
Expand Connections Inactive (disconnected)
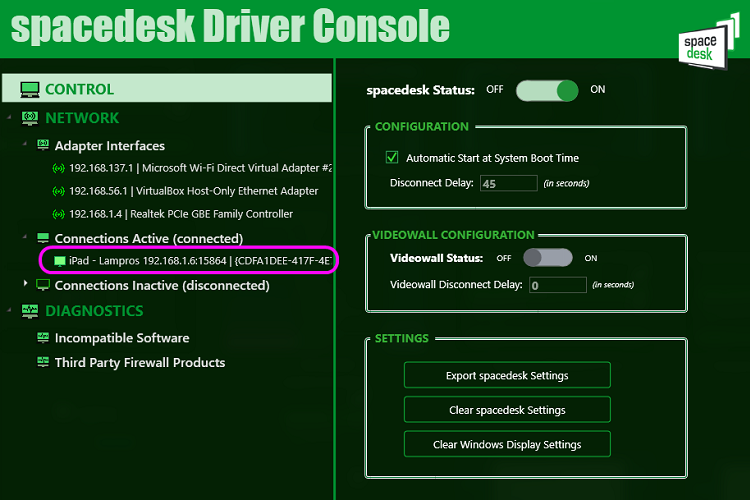pos(25,283)
